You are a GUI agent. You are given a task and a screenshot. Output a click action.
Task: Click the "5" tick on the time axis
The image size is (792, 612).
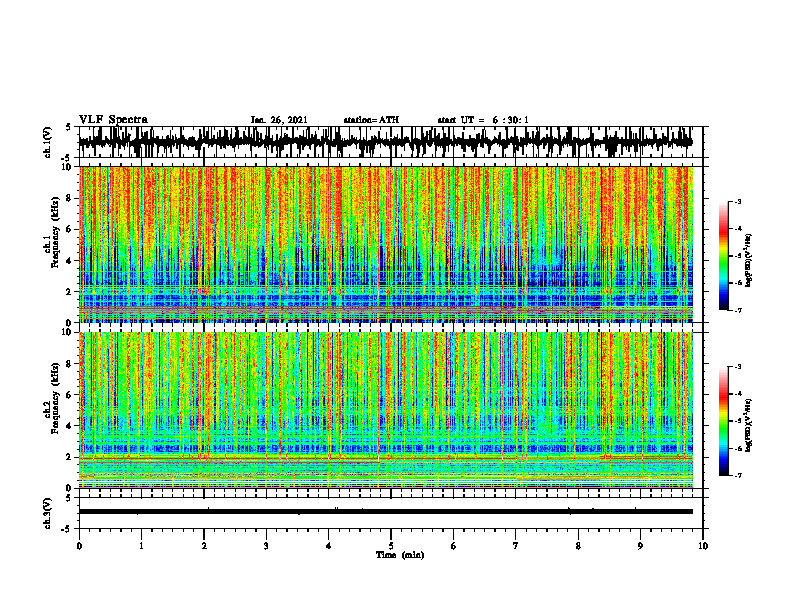(391, 546)
